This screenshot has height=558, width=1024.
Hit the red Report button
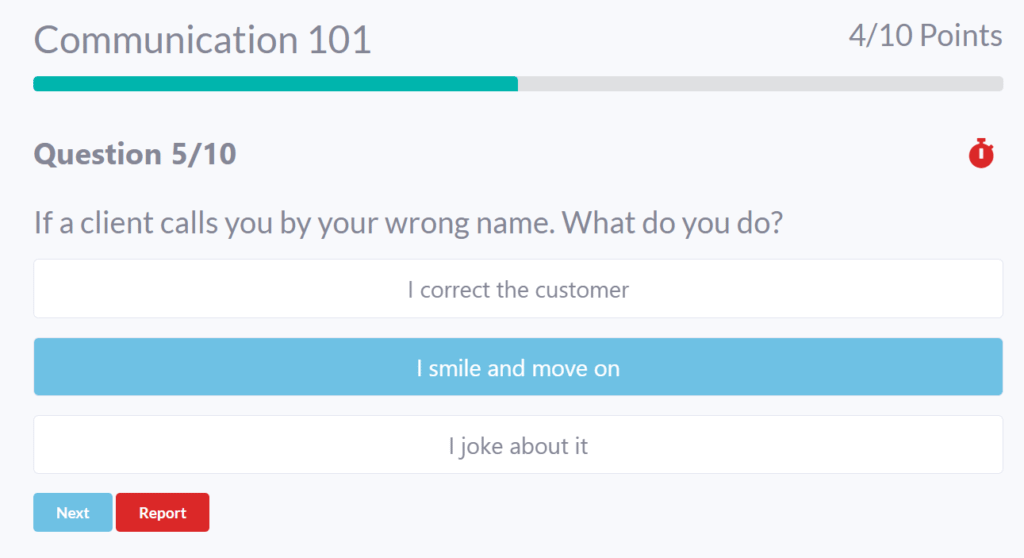(x=162, y=513)
